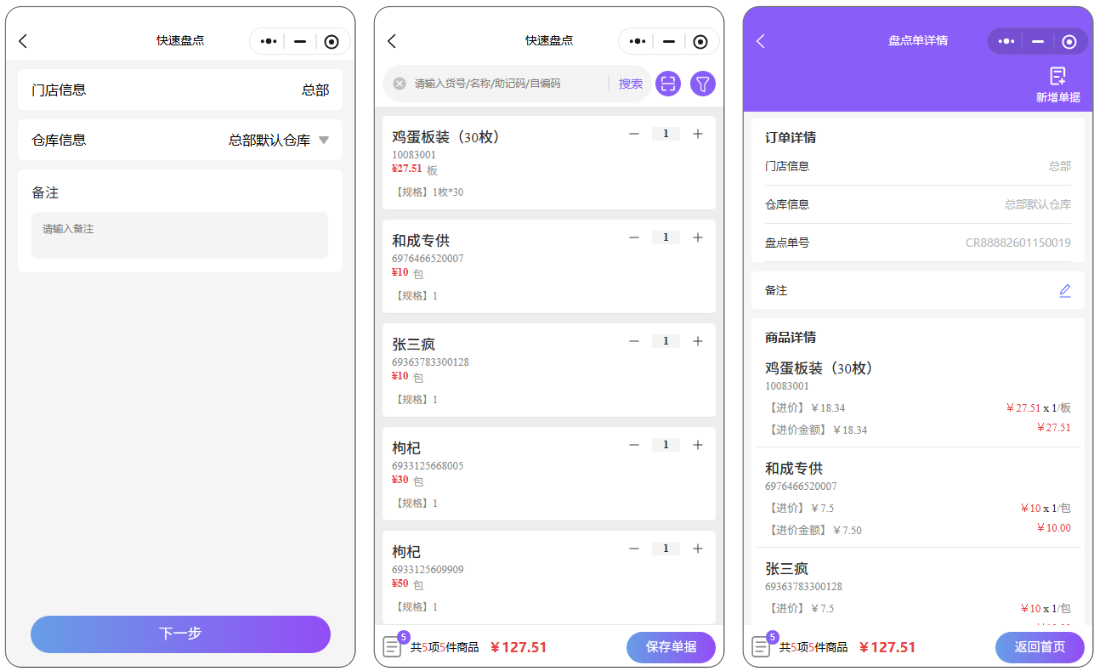This screenshot has height=669, width=1097.
Task: Increase quantity of 鸡蛋板装（30枚）
Action: tap(698, 134)
